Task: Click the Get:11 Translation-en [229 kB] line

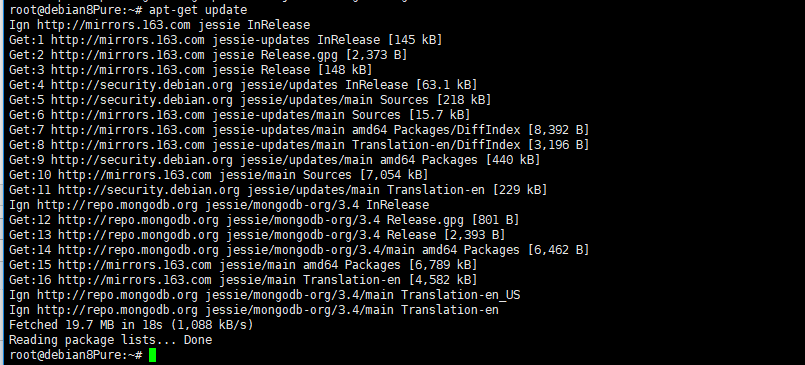Action: click(278, 190)
